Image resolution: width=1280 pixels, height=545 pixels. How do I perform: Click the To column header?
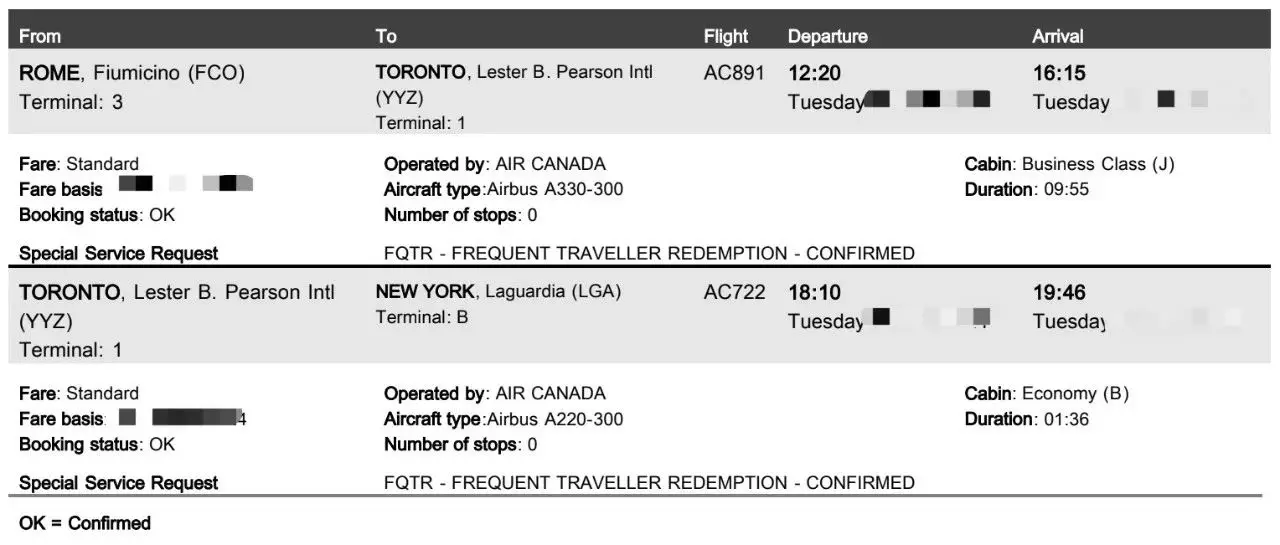pos(386,36)
